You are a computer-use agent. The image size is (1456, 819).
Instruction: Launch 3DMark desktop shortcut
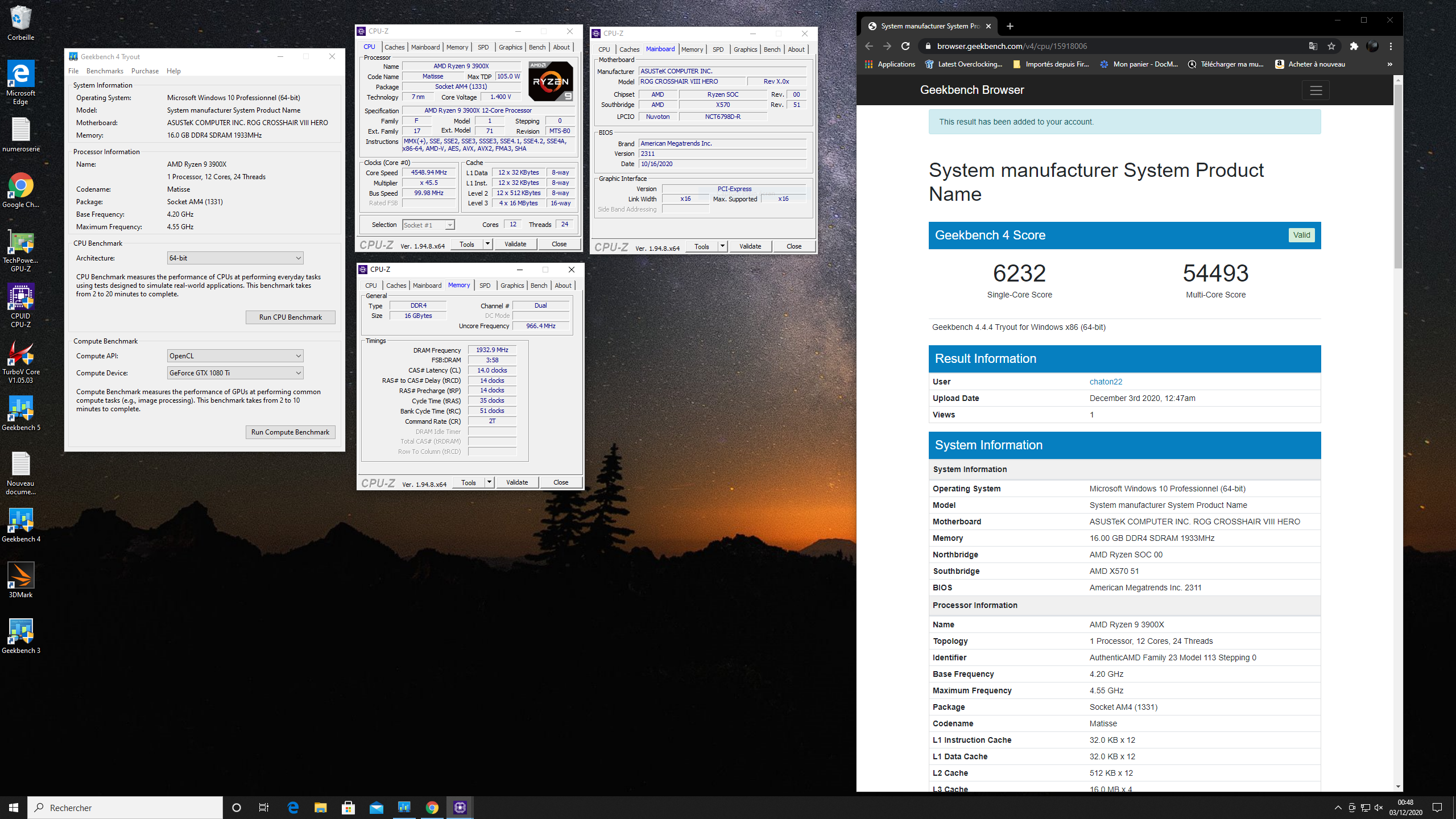pyautogui.click(x=20, y=581)
